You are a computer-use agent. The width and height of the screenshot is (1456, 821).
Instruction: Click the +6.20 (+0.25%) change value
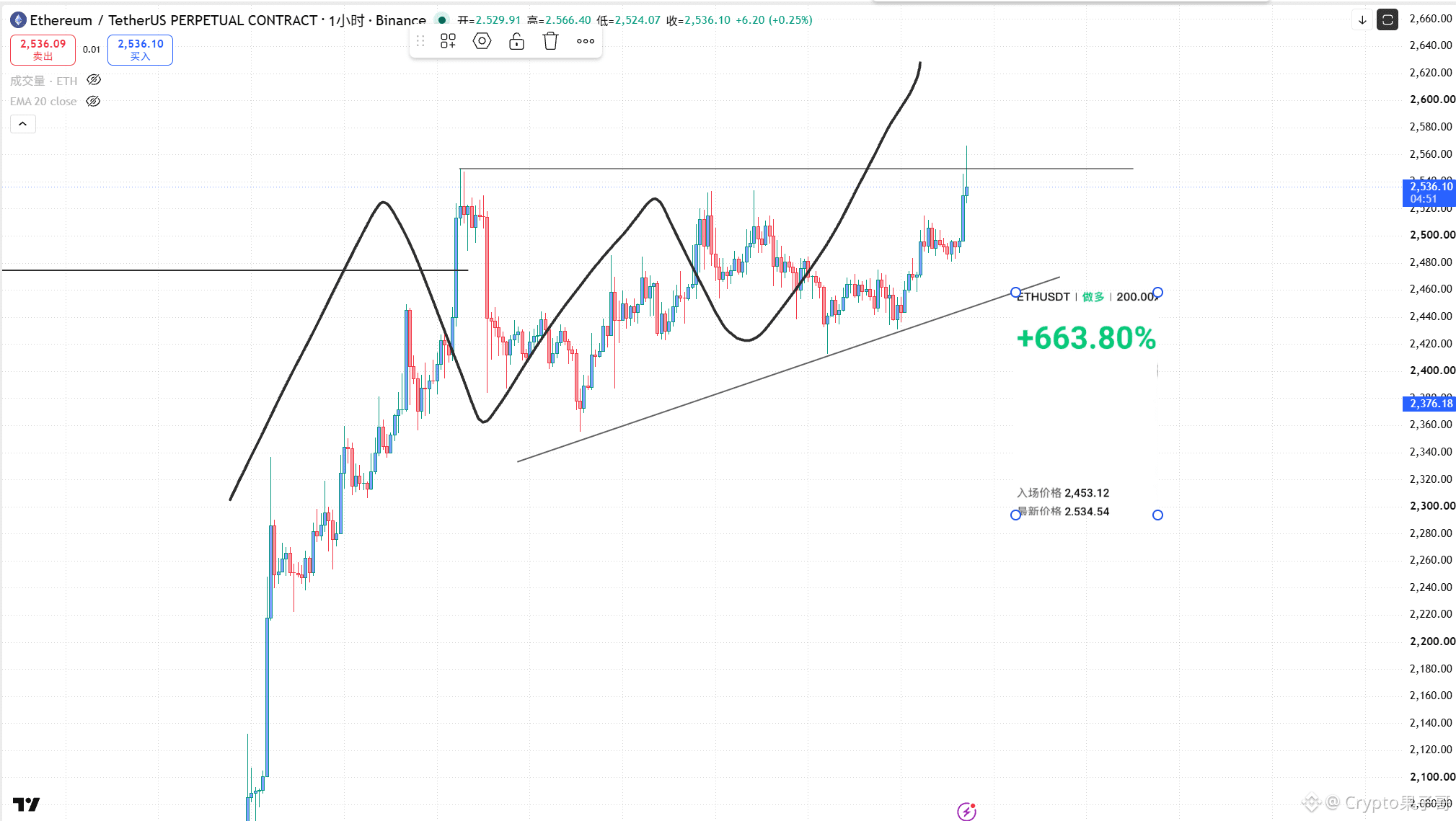[774, 20]
